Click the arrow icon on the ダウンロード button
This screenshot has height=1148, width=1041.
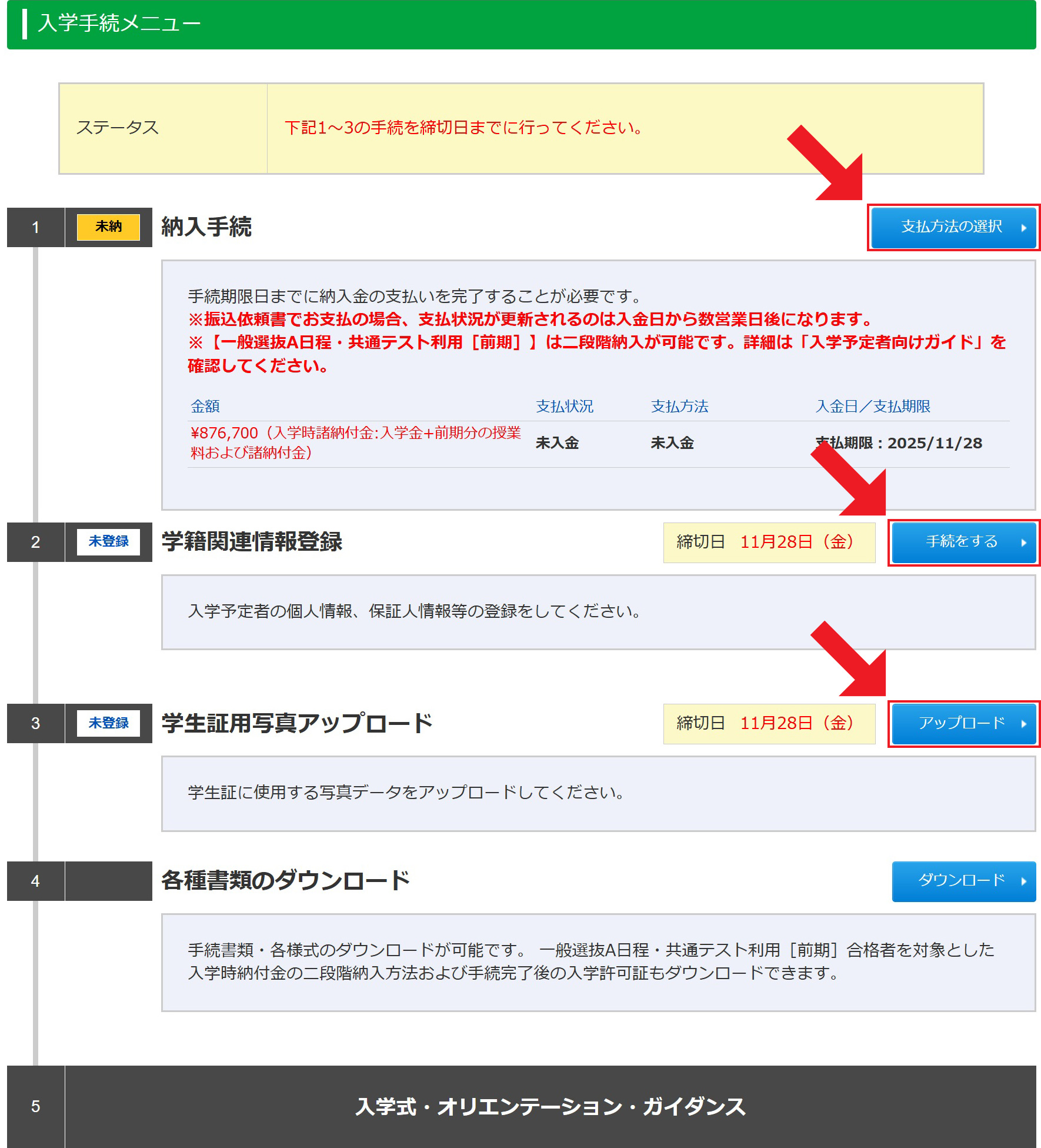tap(1023, 881)
